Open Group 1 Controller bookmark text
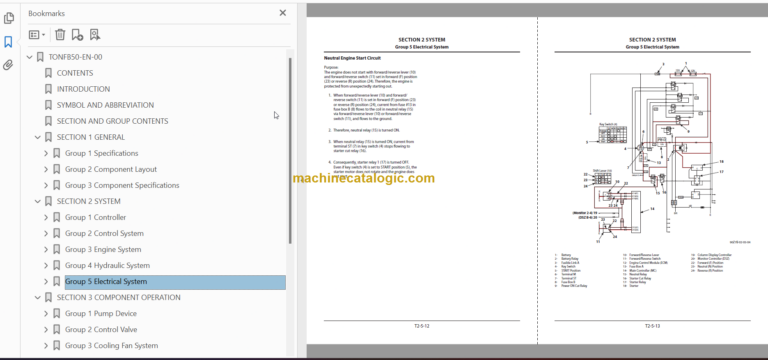The height and width of the screenshot is (360, 768). 96,217
